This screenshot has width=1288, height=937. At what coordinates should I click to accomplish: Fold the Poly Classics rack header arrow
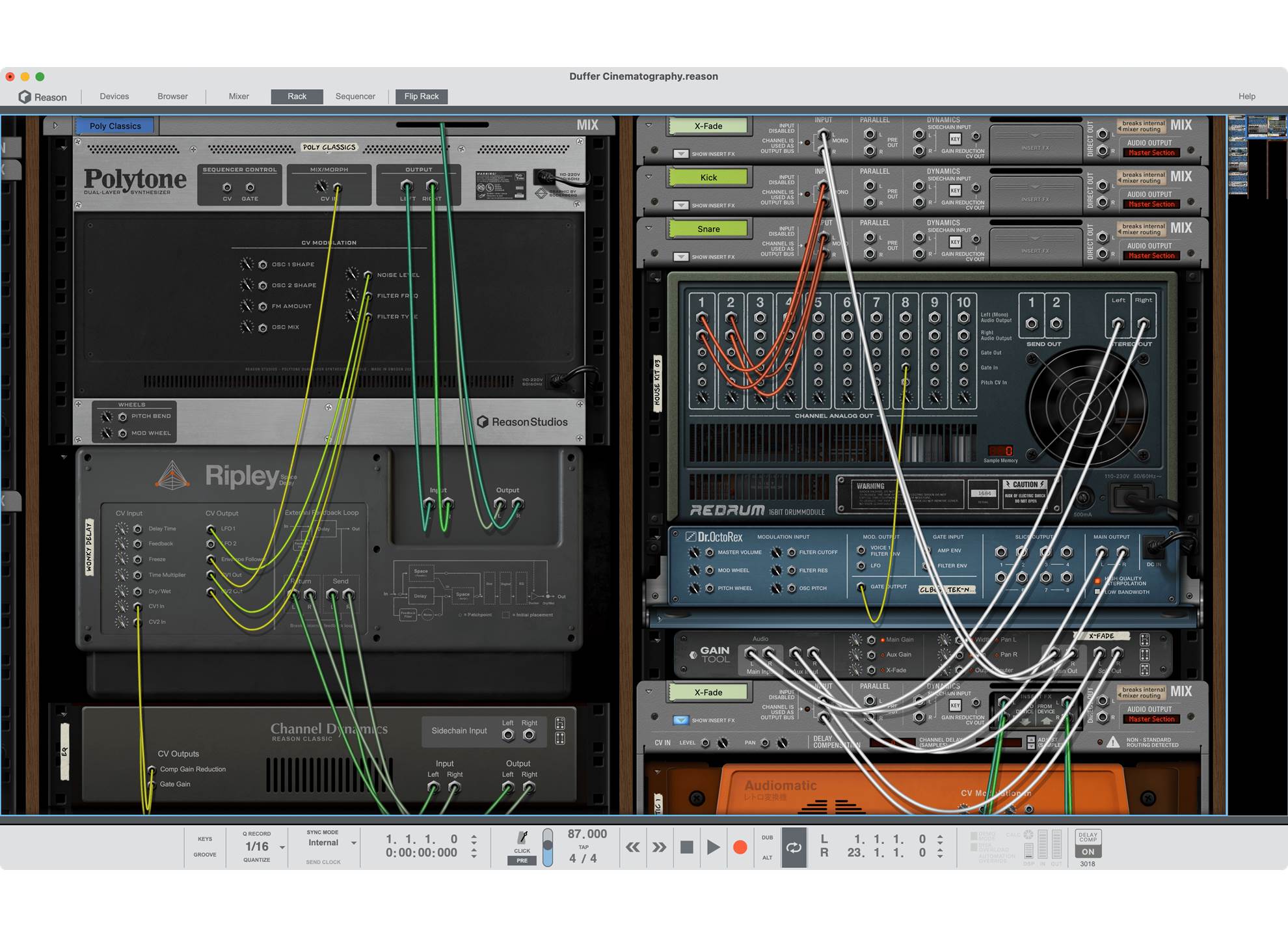55,126
